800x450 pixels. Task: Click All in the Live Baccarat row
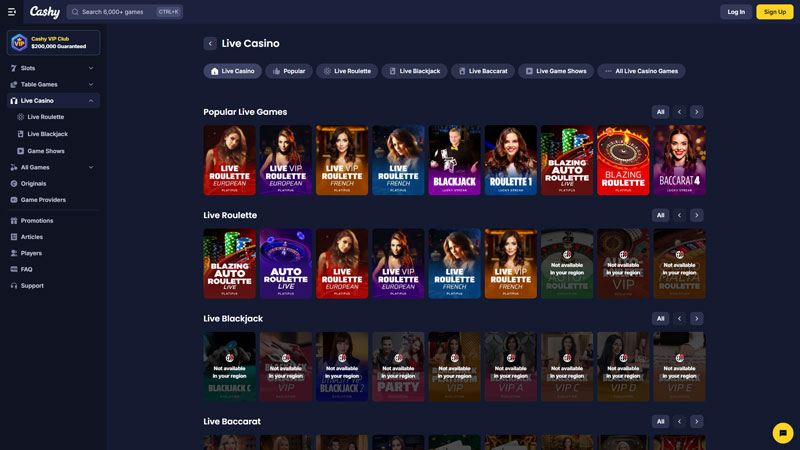click(660, 421)
